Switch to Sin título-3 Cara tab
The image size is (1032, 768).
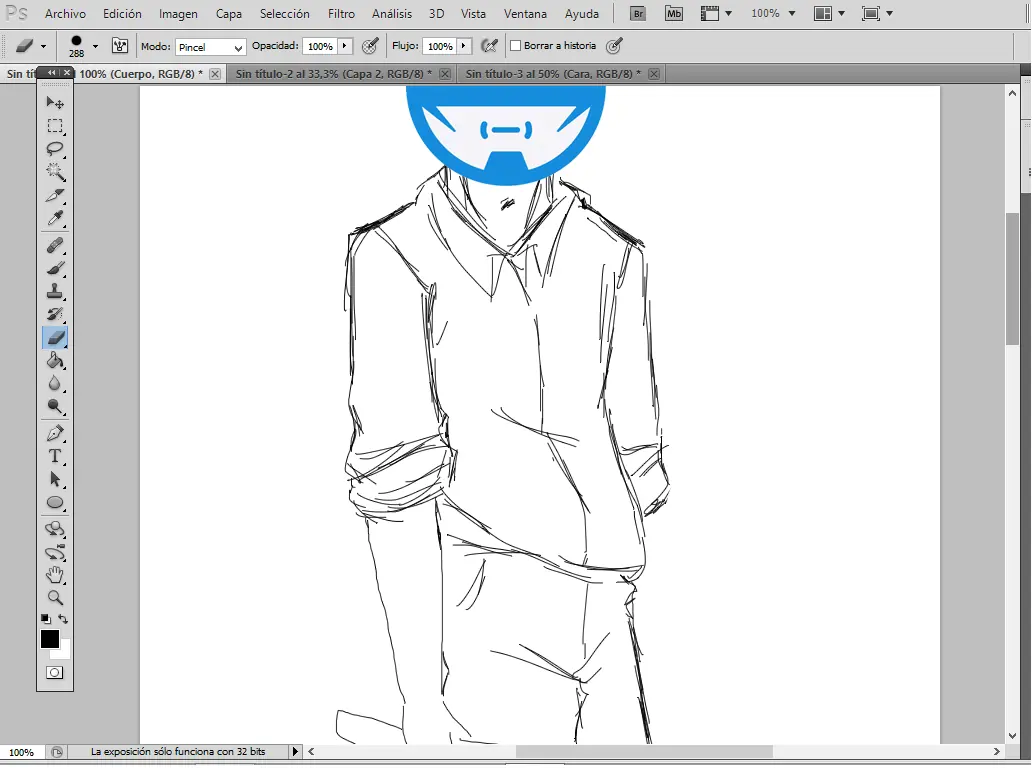553,74
